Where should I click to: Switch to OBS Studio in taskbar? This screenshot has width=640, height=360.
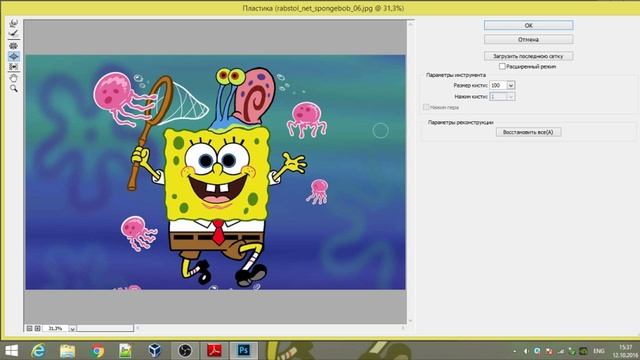point(185,351)
